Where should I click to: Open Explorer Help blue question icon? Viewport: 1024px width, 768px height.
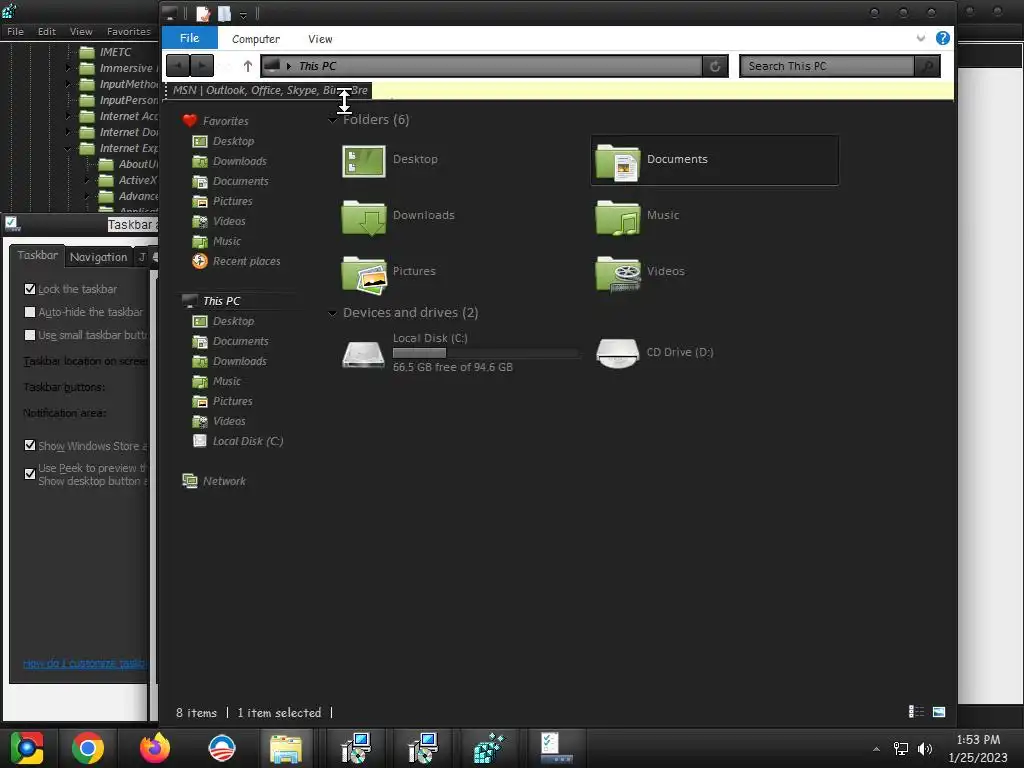pos(942,38)
